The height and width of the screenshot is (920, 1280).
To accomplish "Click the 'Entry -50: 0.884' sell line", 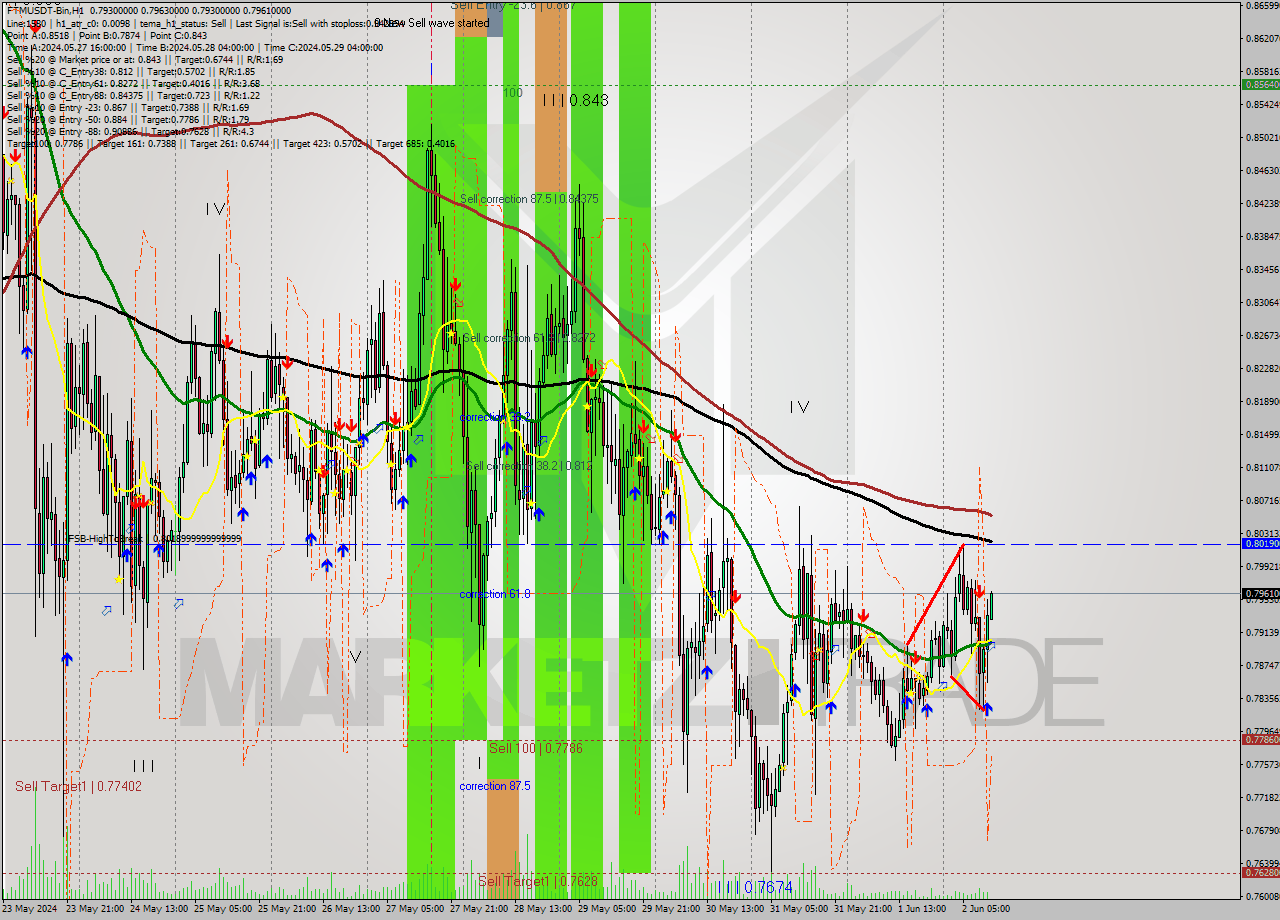I will tap(127, 120).
